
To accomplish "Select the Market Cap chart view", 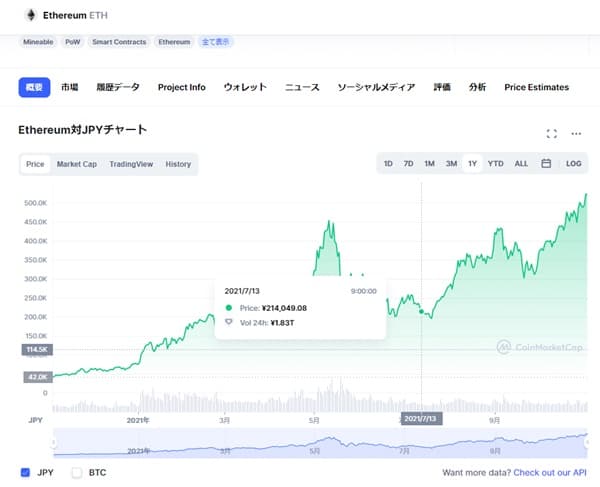I will (x=76, y=164).
